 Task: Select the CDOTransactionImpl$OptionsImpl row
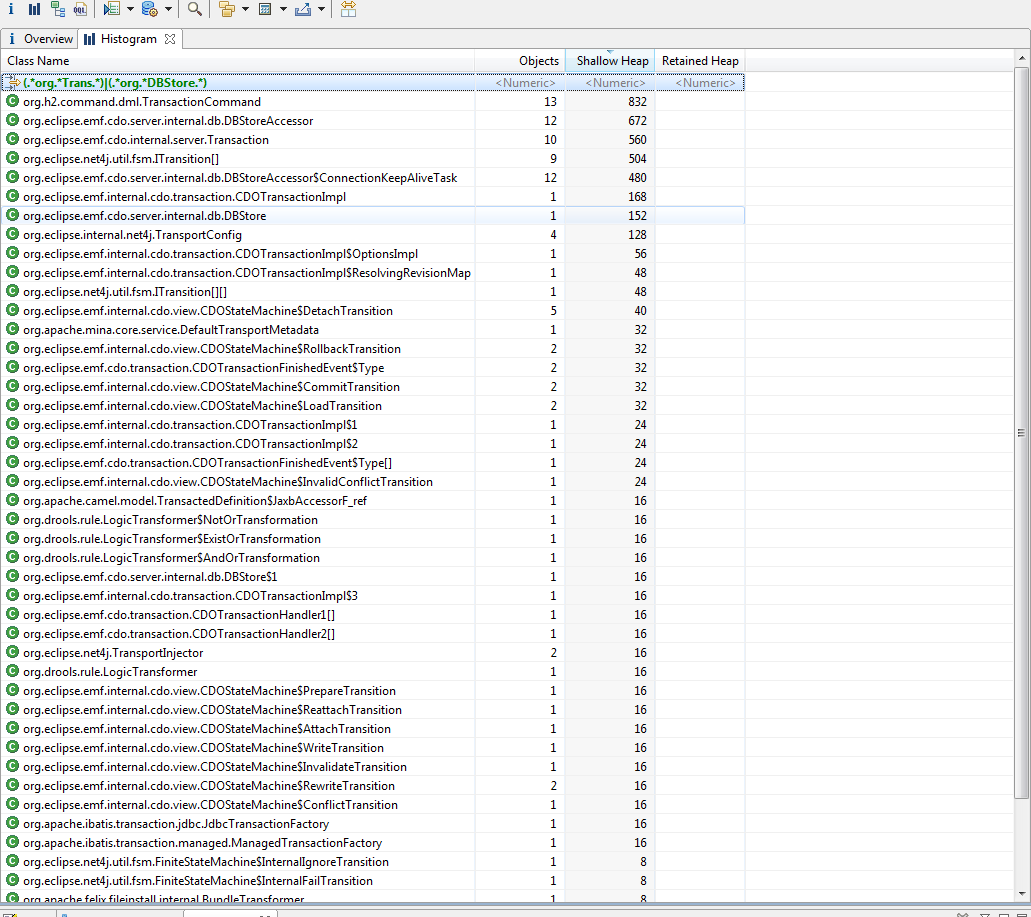click(373, 254)
